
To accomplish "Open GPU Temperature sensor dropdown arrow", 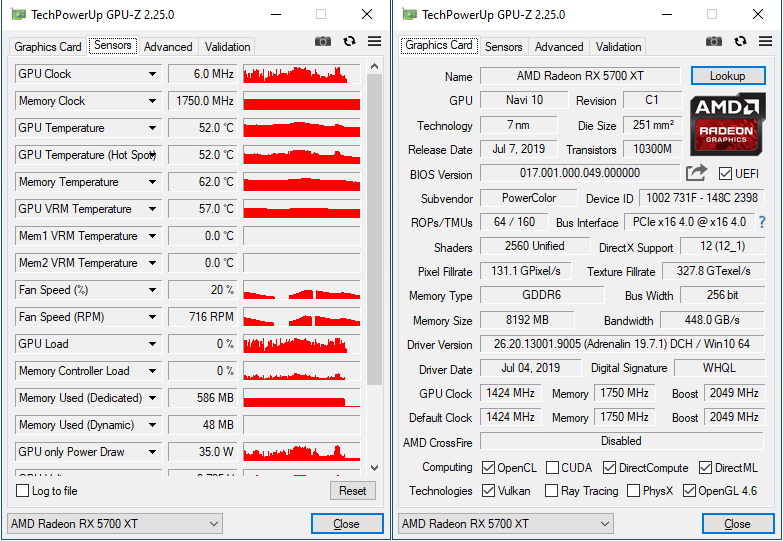I will [x=152, y=128].
